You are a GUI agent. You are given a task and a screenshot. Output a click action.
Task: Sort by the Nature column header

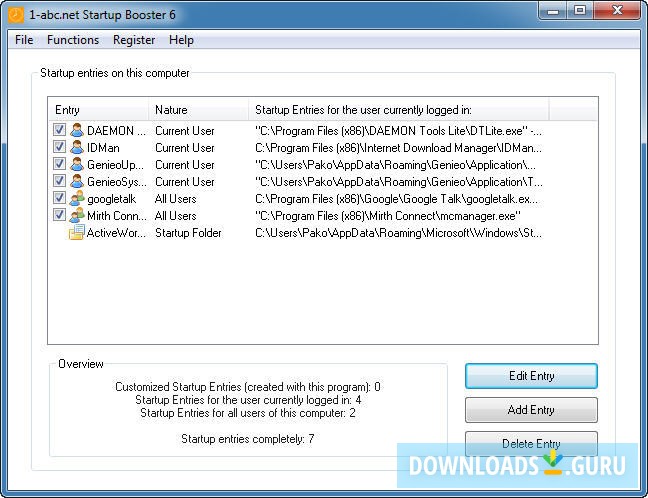coord(198,110)
